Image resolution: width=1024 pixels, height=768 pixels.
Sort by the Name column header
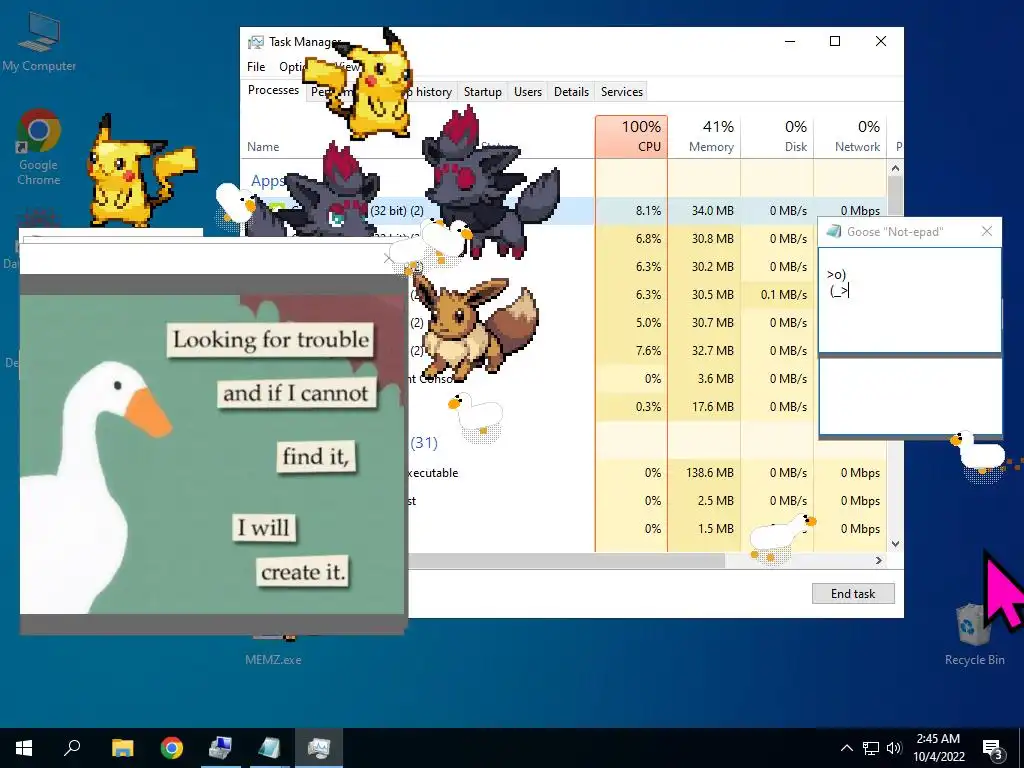(263, 147)
